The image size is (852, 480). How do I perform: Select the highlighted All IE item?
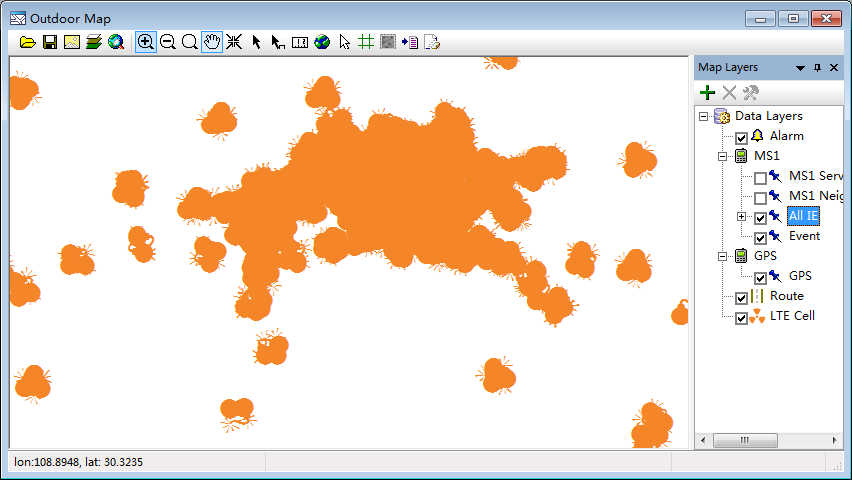point(804,216)
